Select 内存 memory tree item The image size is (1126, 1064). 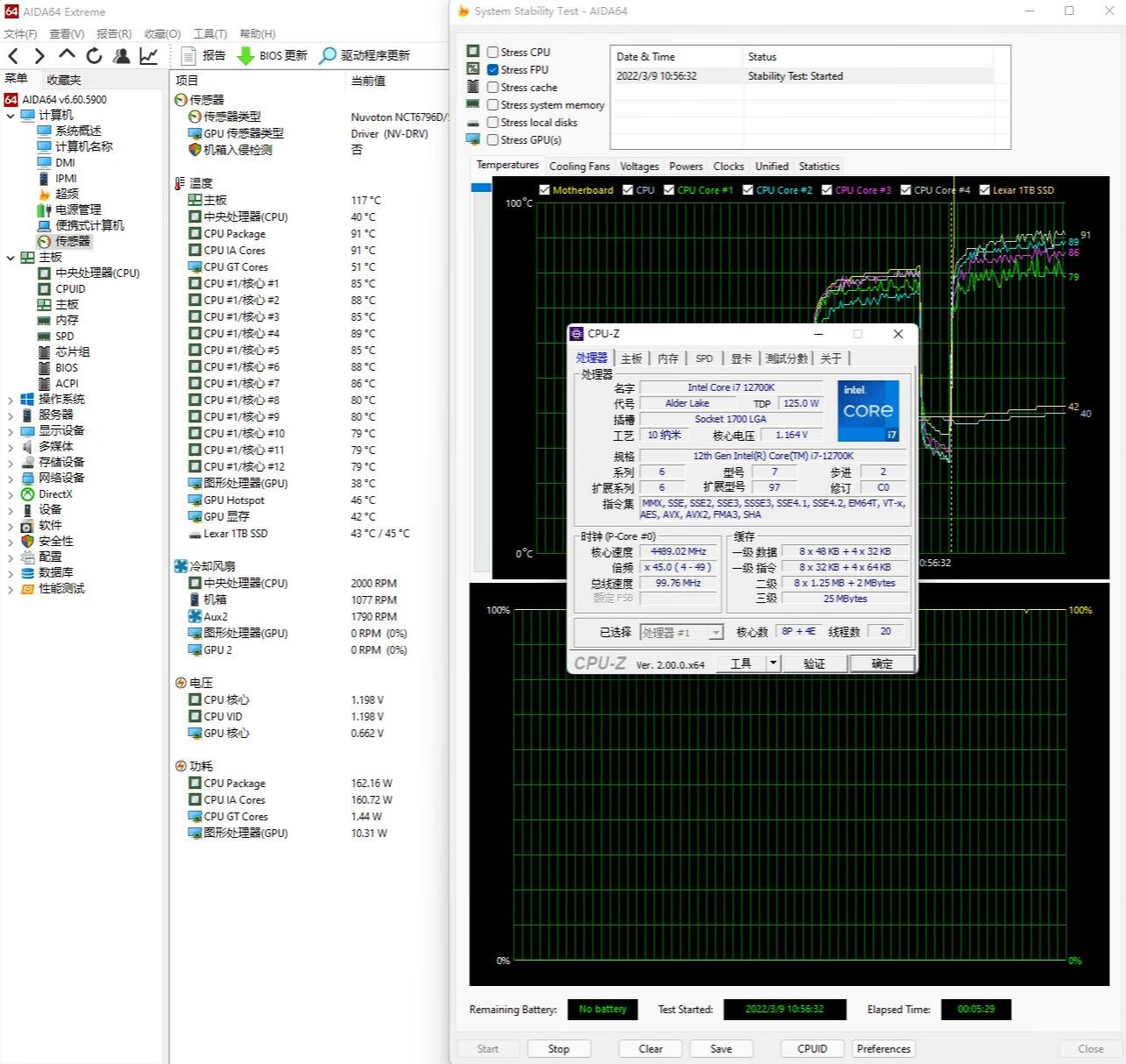coord(67,320)
